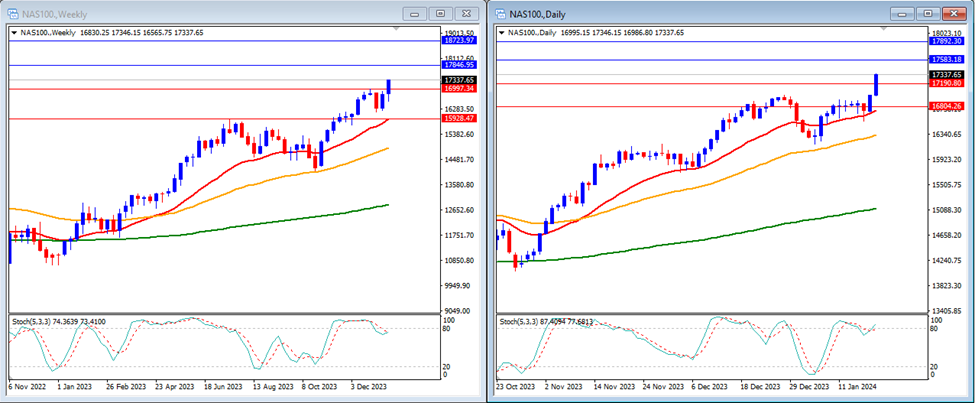The image size is (975, 403).
Task: Click 15923.20 on the Daily price scale
Action: (x=948, y=160)
